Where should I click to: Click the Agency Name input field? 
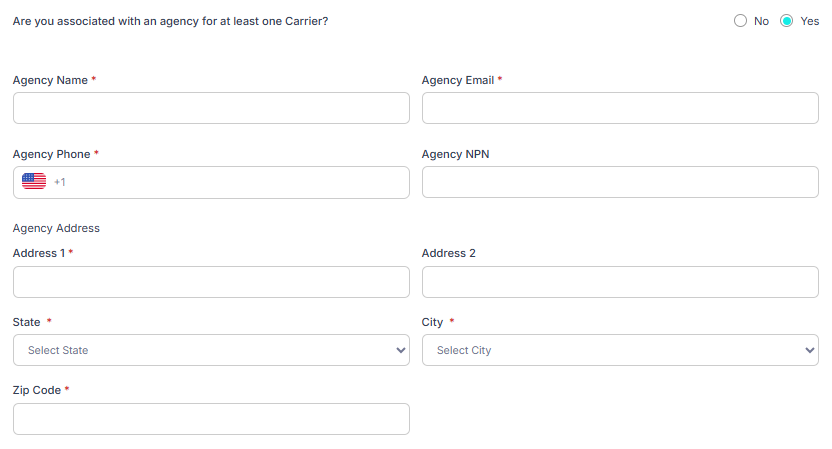[x=211, y=108]
